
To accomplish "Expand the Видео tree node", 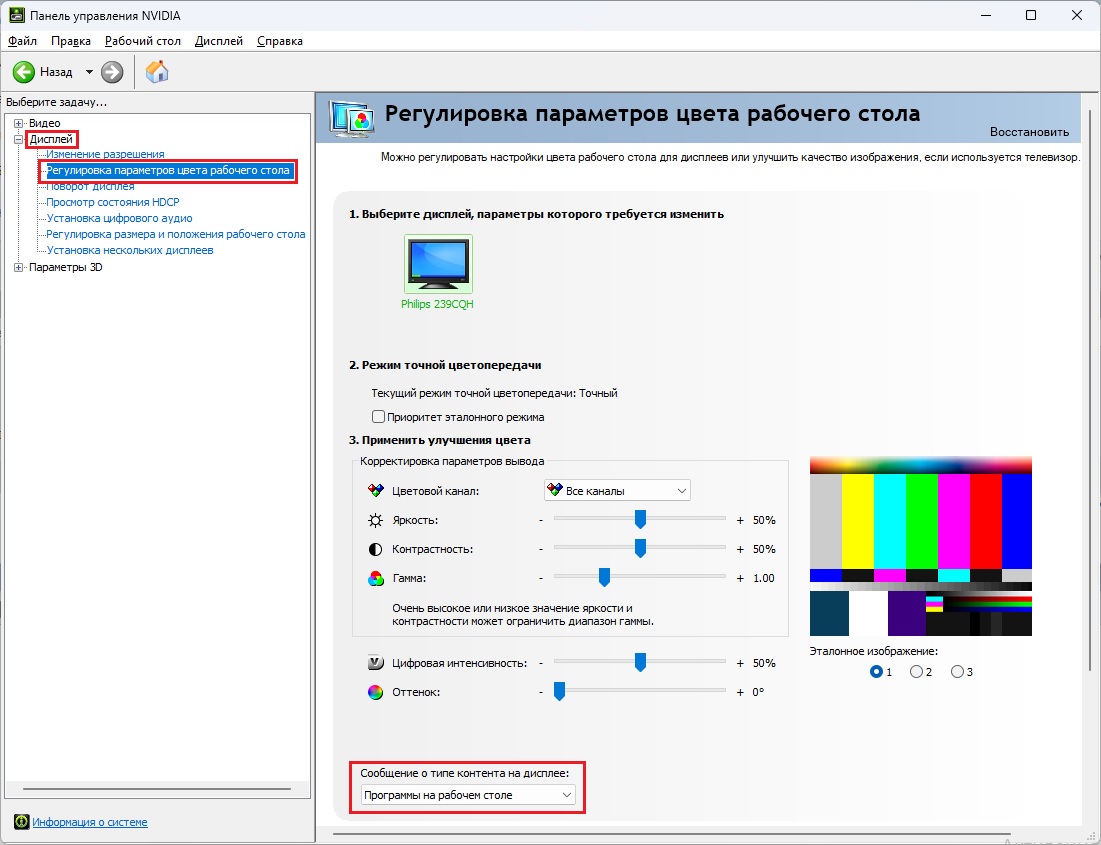I will [19, 123].
